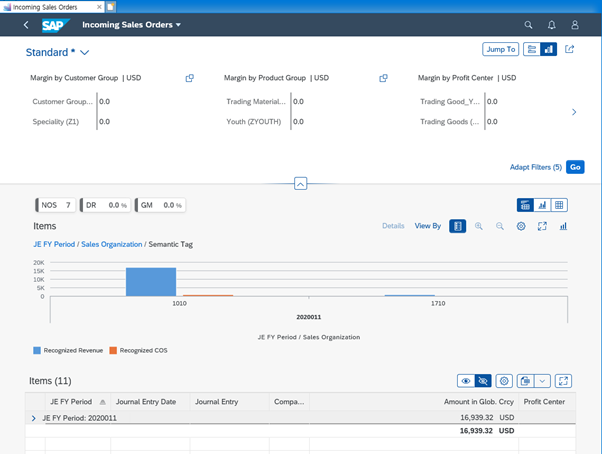
Task: Click the Jump To button
Action: point(501,49)
